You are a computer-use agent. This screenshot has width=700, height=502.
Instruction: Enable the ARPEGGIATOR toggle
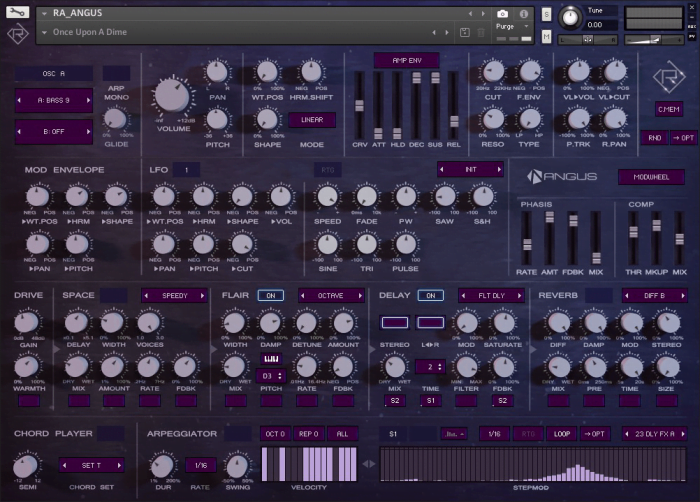click(238, 434)
